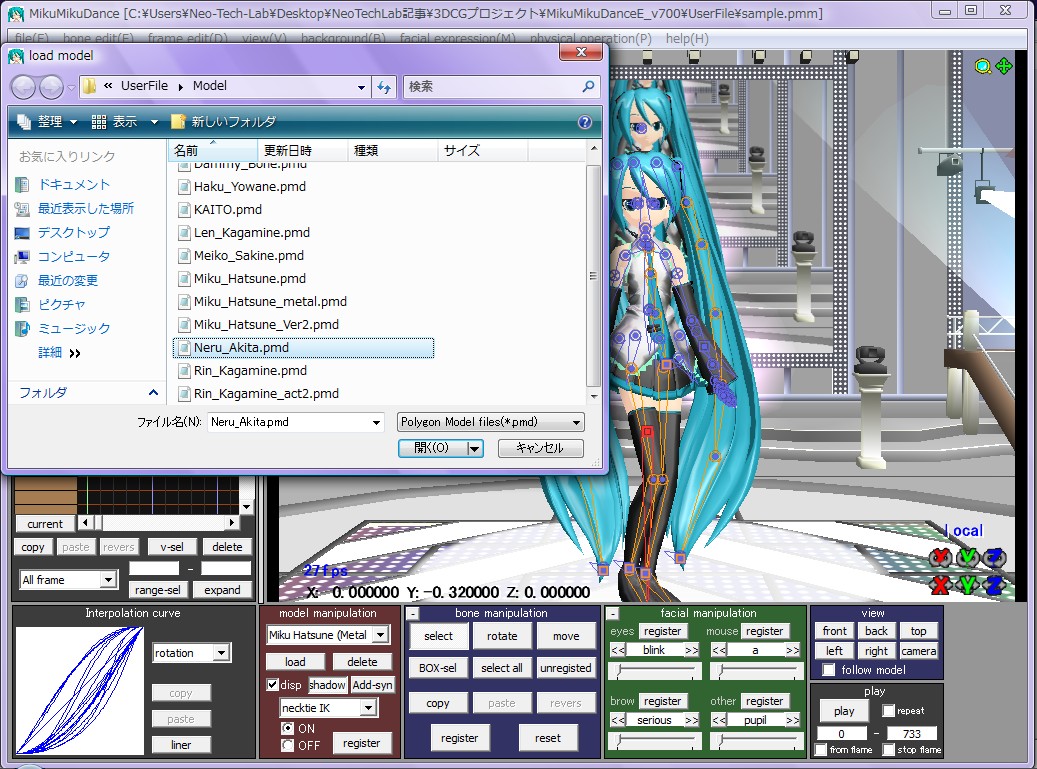Enable the repeat playback checkbox
Screen dimensions: 1037x769
click(x=888, y=711)
